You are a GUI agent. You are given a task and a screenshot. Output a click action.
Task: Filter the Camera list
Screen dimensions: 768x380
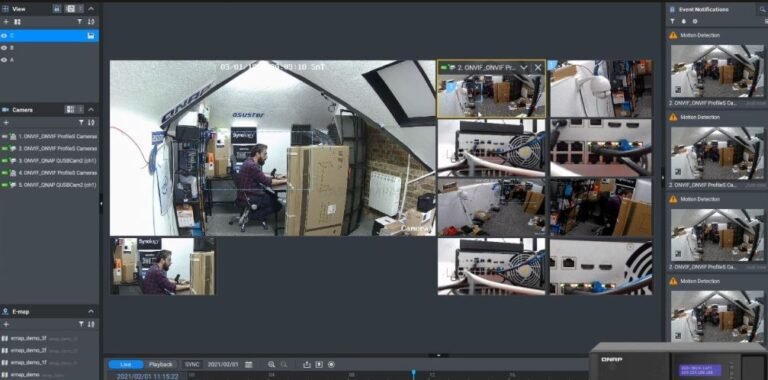coord(80,122)
